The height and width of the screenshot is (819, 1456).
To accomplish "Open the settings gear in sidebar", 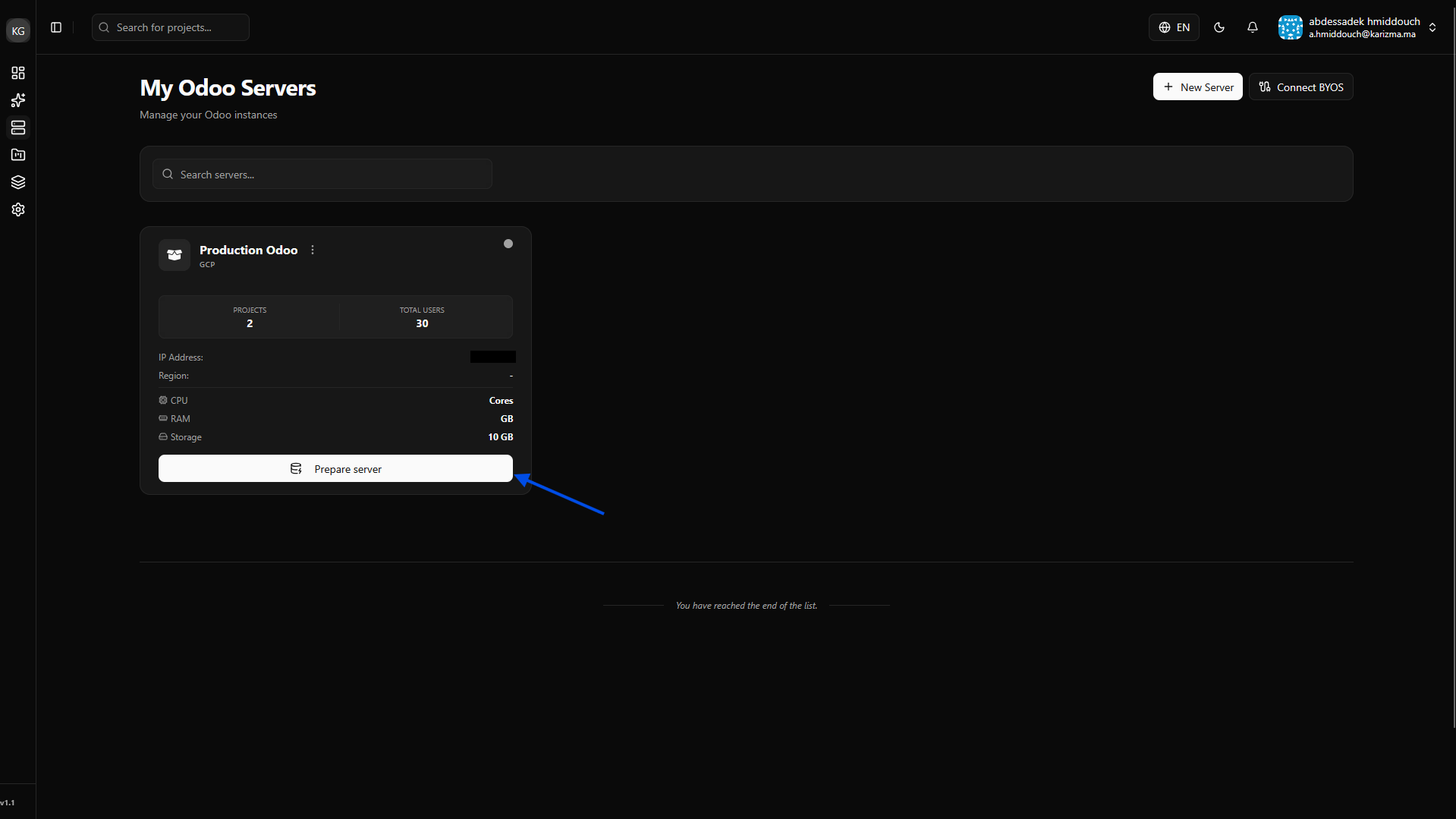I will pos(18,209).
